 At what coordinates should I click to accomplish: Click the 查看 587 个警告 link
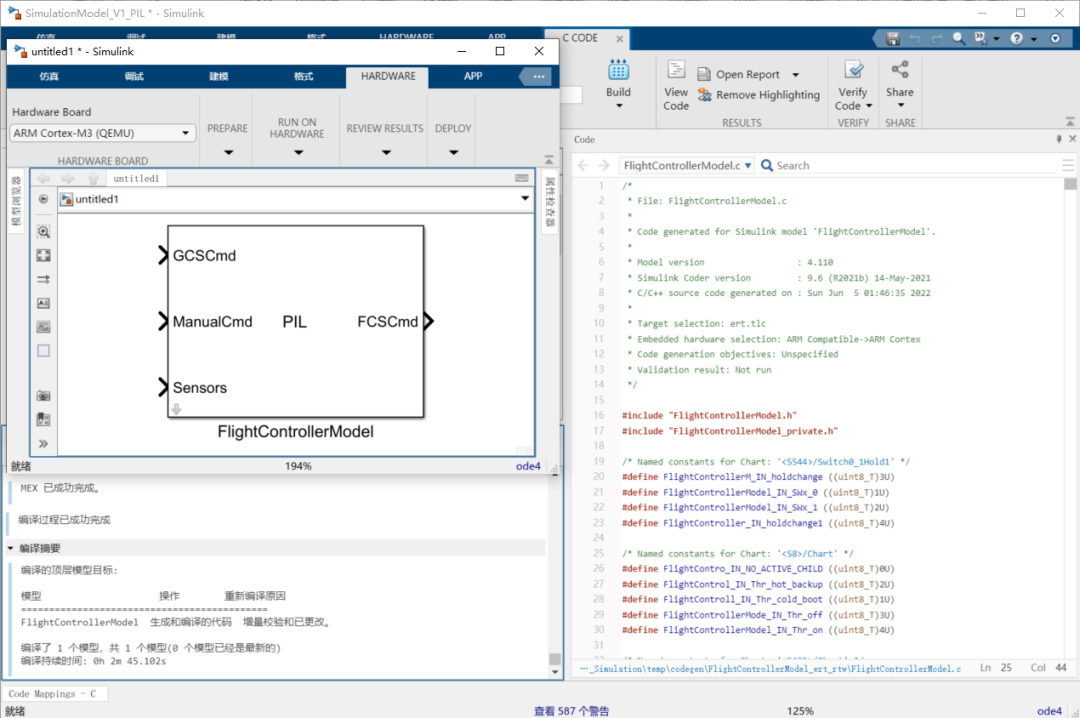point(572,710)
